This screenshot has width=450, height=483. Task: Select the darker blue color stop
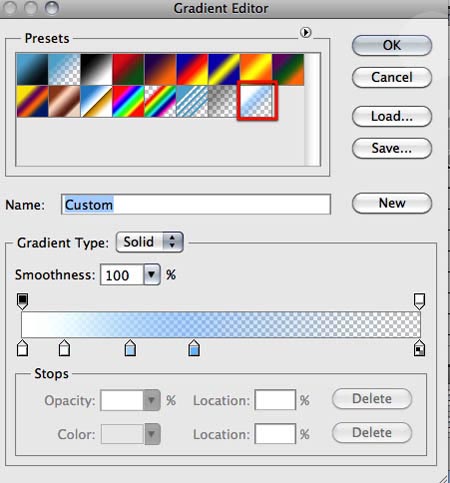[x=194, y=348]
